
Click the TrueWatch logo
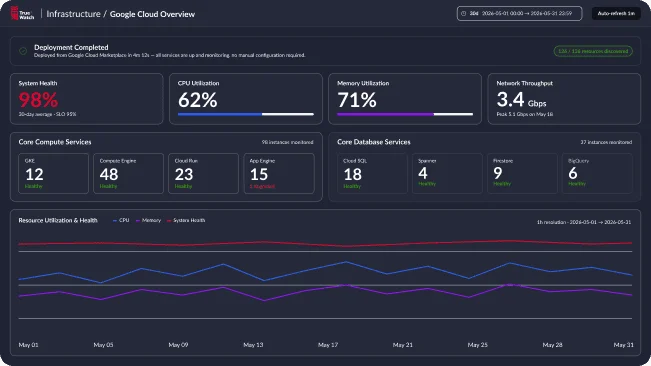(22, 13)
